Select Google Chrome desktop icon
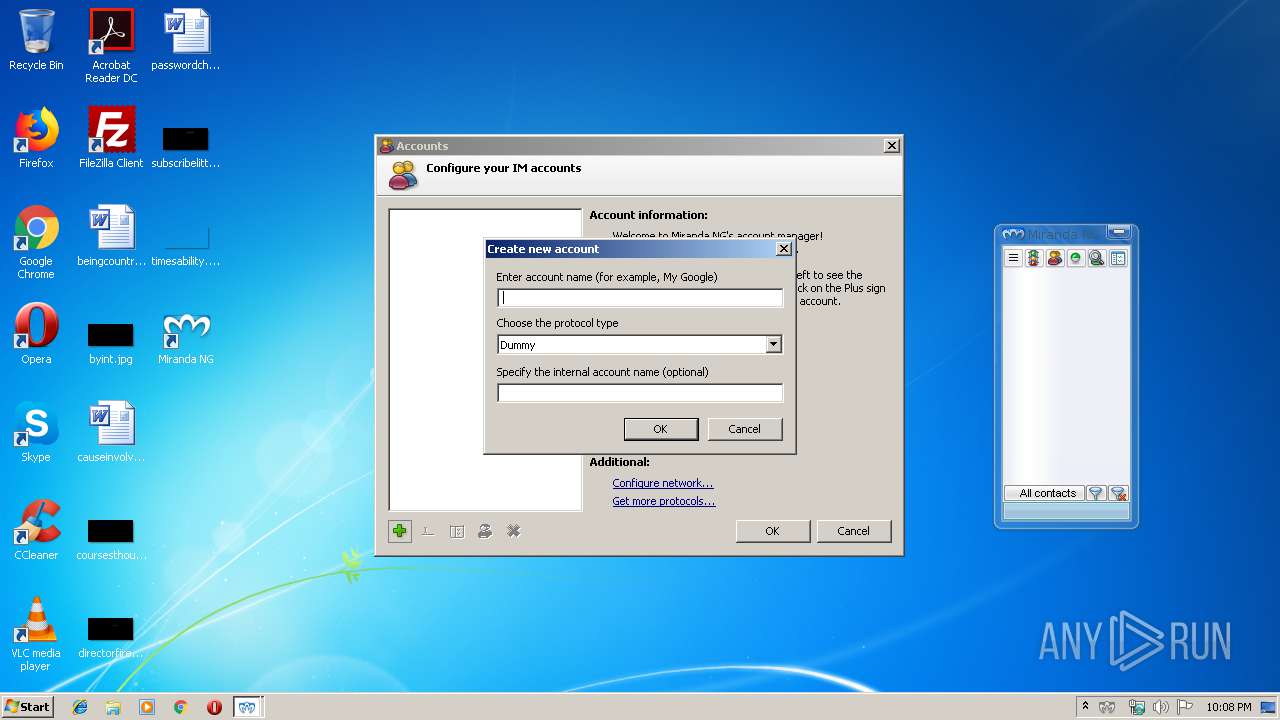Image resolution: width=1280 pixels, height=720 pixels. [36, 242]
